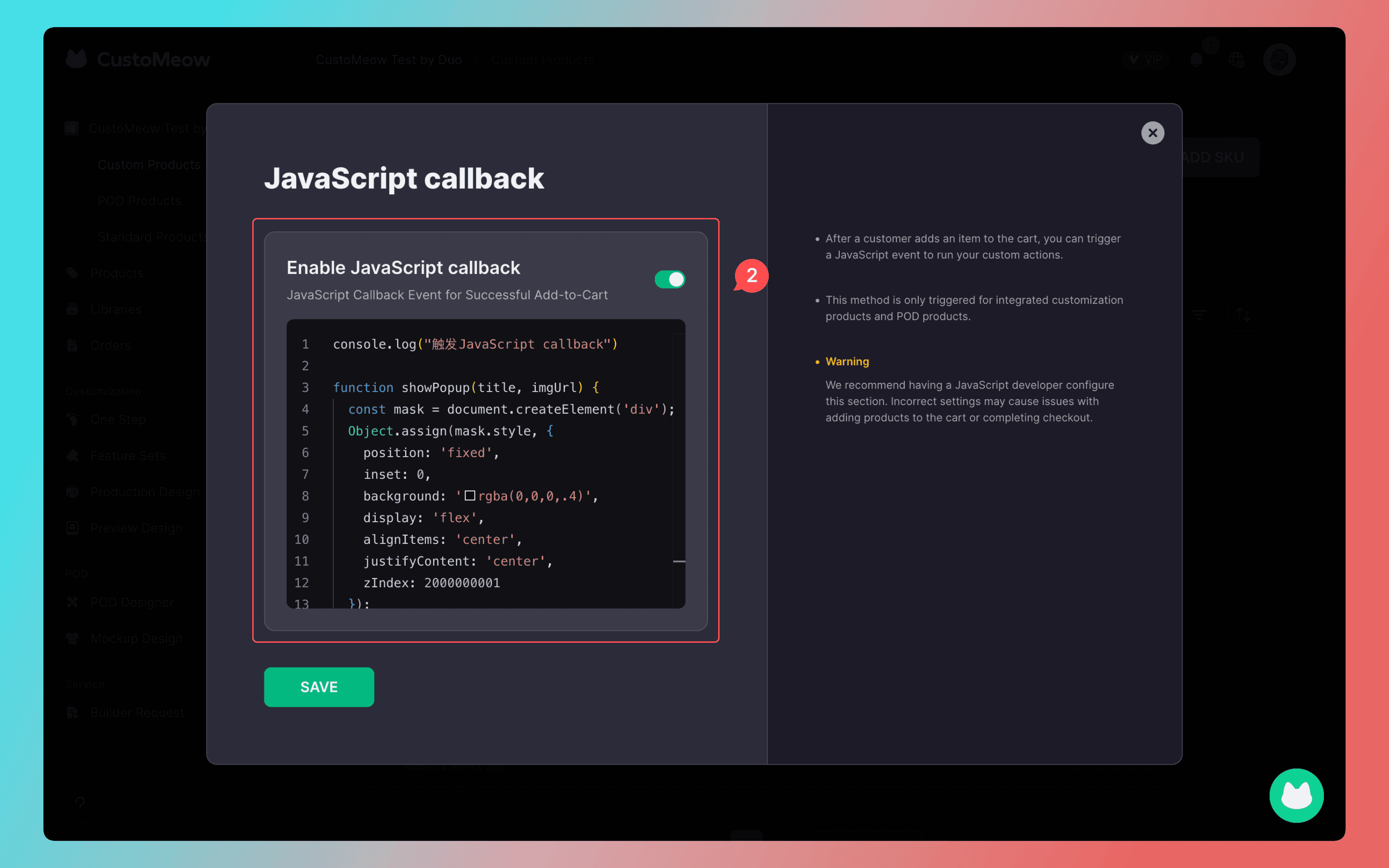
Task: Open the user avatar menu
Action: (x=1279, y=60)
